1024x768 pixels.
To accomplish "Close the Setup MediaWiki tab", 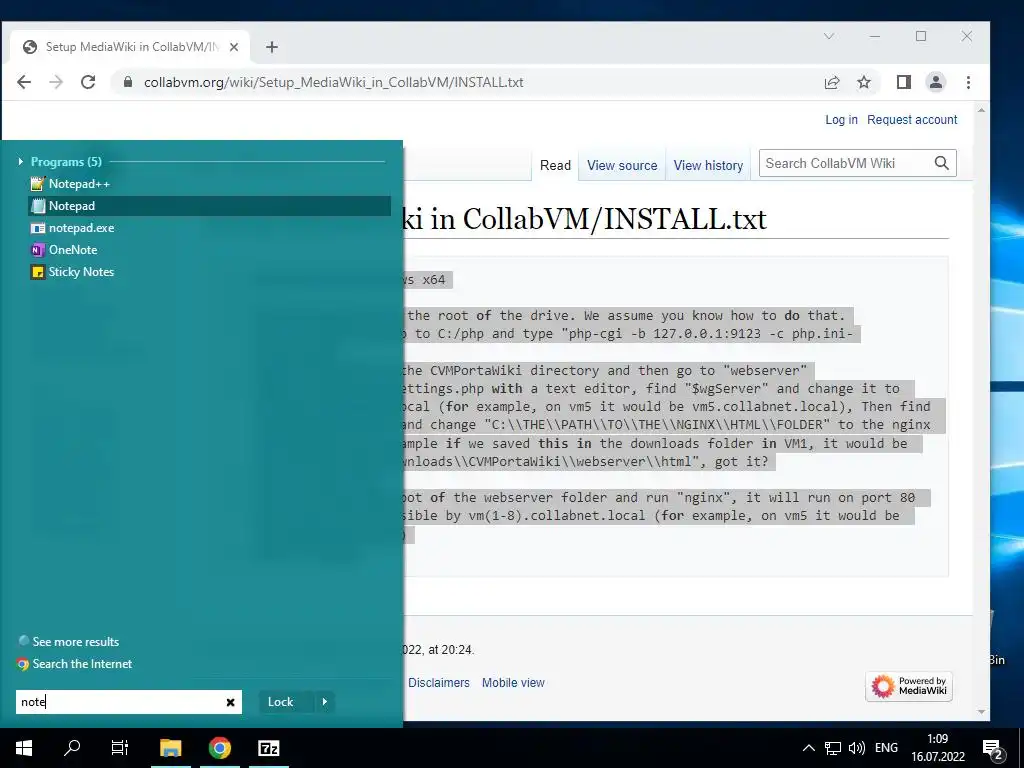I will 234,47.
